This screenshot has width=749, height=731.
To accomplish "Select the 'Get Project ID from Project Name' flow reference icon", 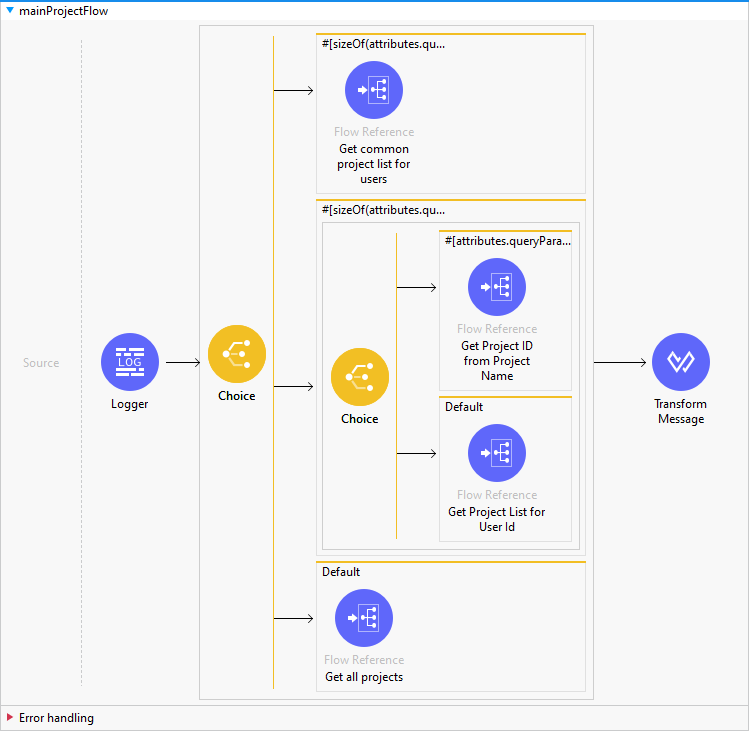I will 497,287.
